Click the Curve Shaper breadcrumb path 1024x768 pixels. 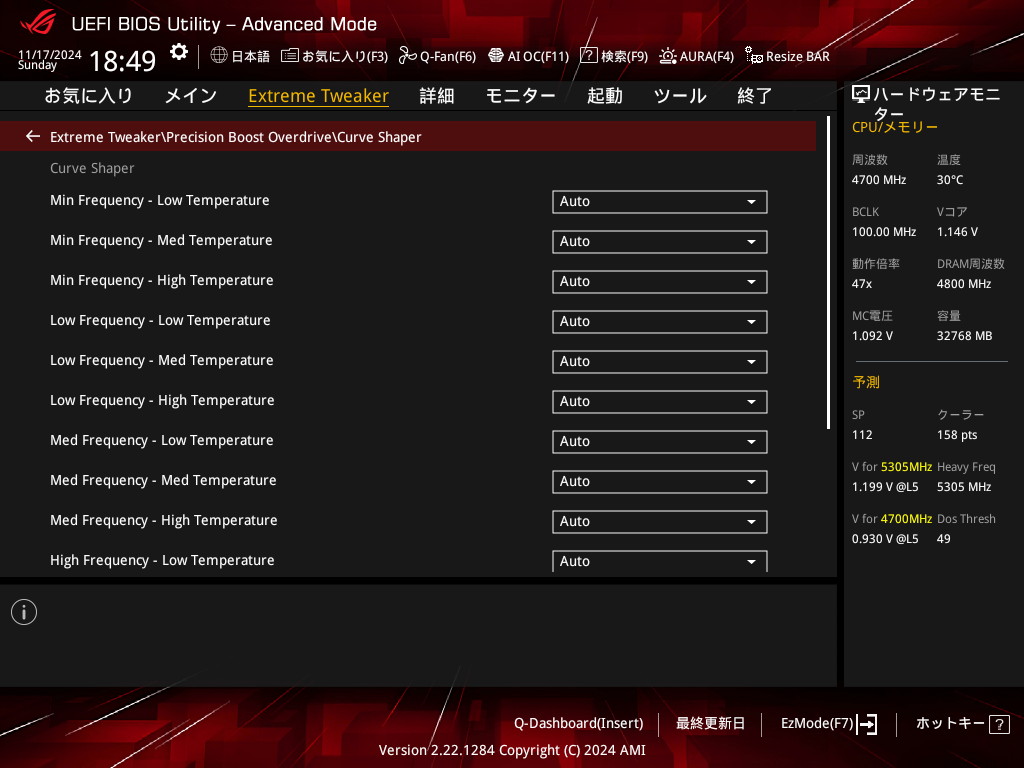236,136
